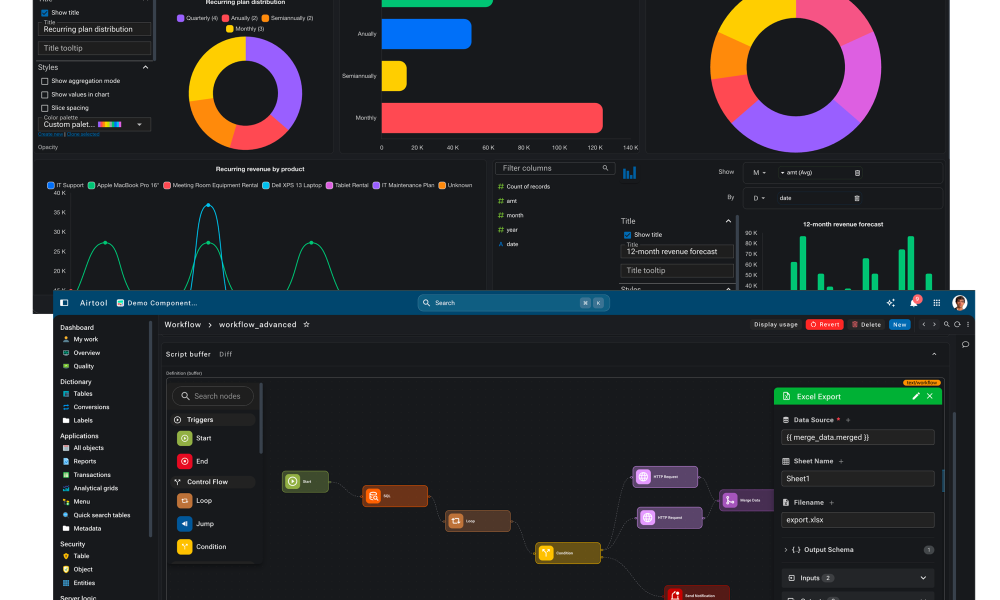Click the Filename input field export.xlsx
The height and width of the screenshot is (600, 1000).
click(x=857, y=520)
